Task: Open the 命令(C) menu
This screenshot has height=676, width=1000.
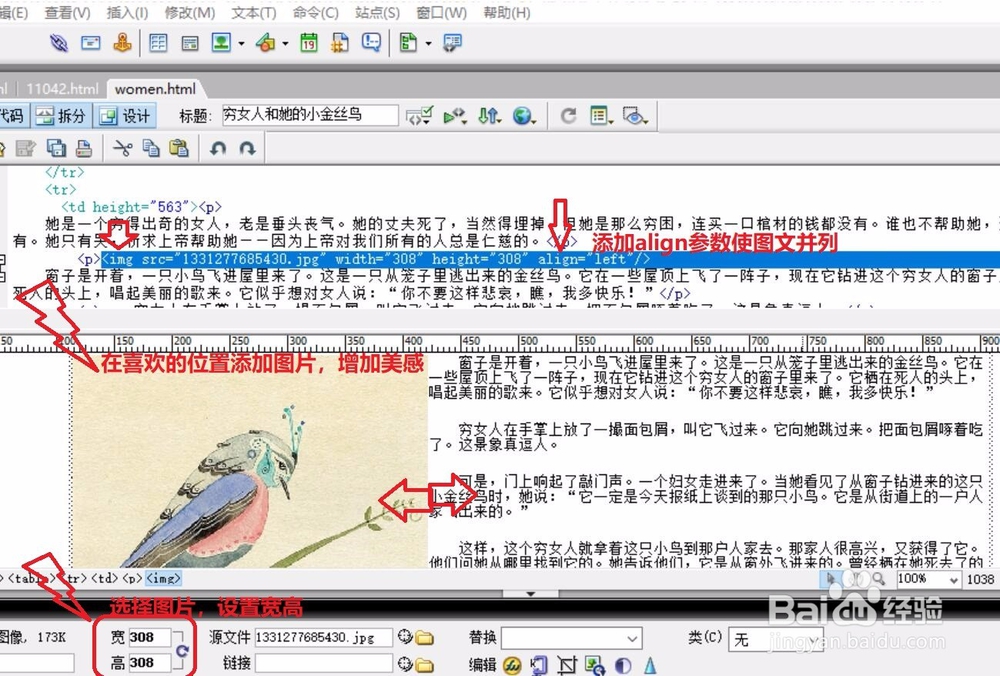Action: [x=315, y=12]
